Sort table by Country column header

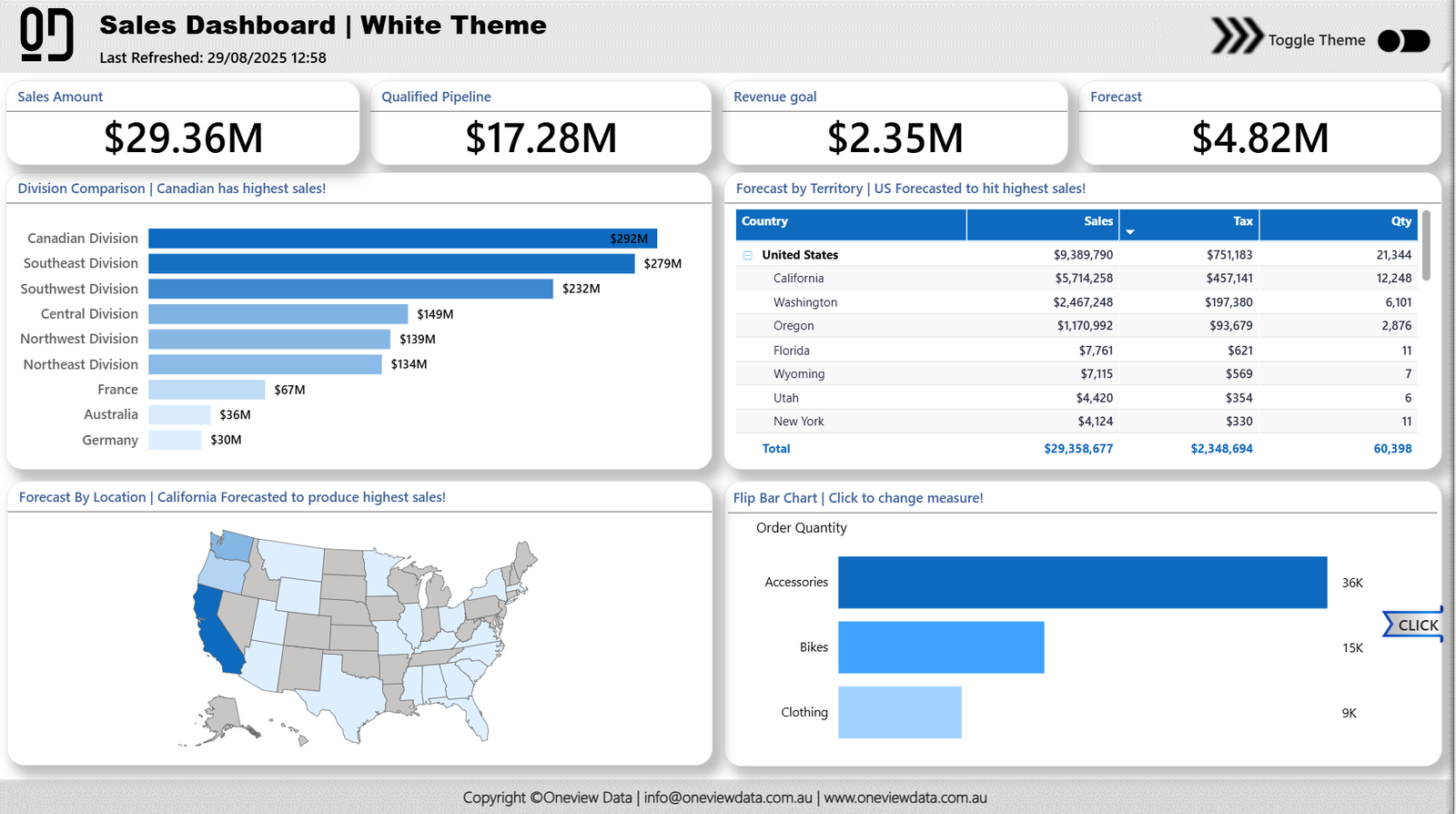point(764,221)
